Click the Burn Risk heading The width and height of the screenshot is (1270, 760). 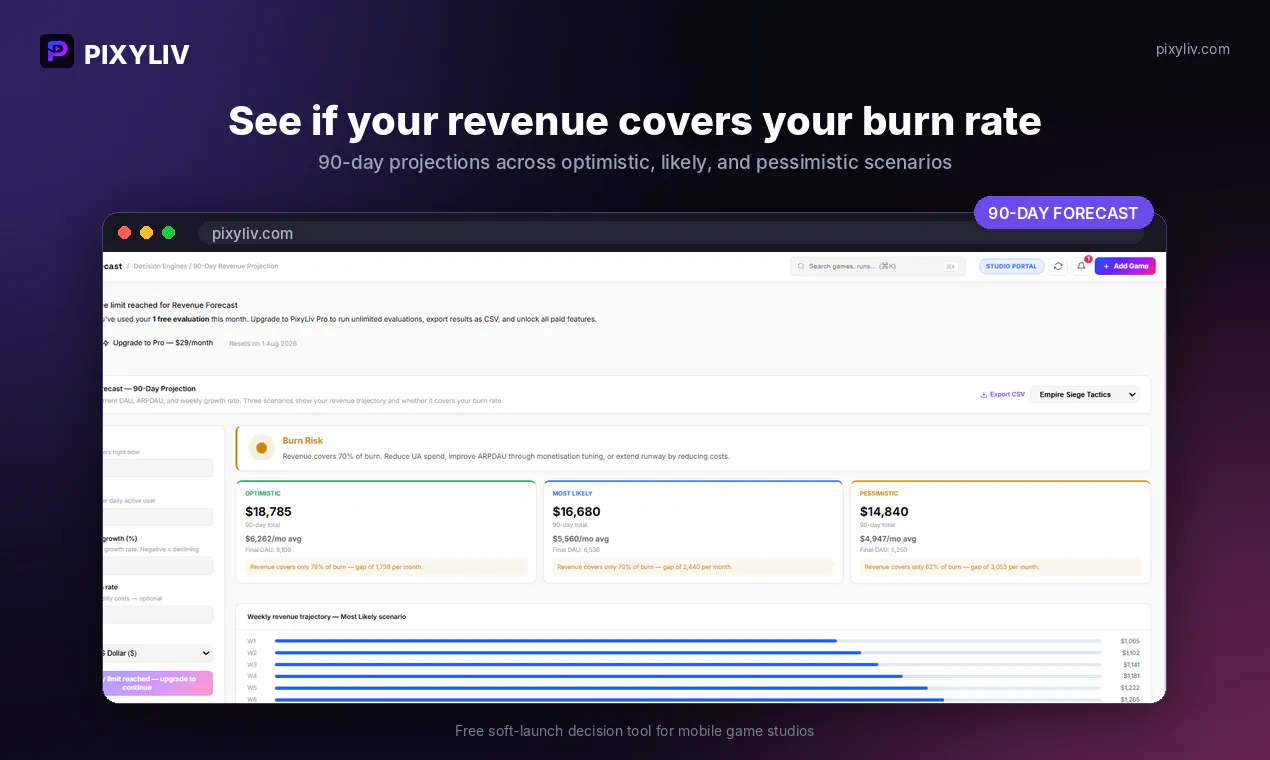click(x=303, y=441)
